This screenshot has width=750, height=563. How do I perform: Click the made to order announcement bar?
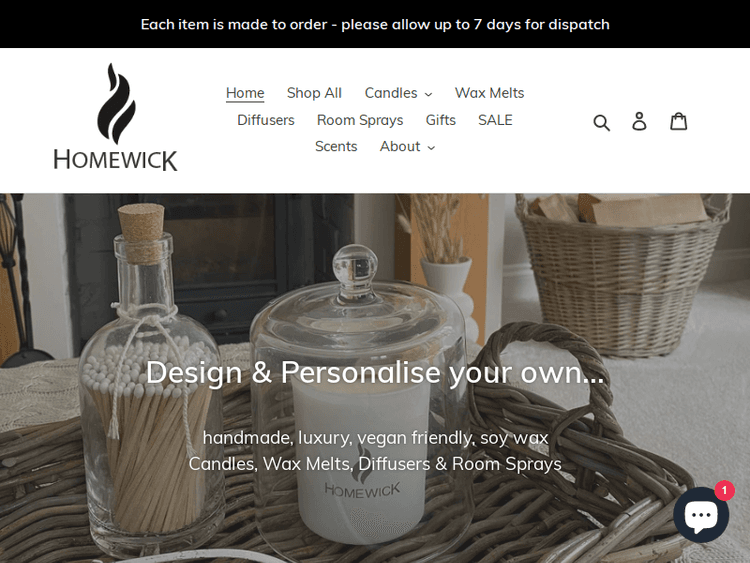(x=375, y=24)
